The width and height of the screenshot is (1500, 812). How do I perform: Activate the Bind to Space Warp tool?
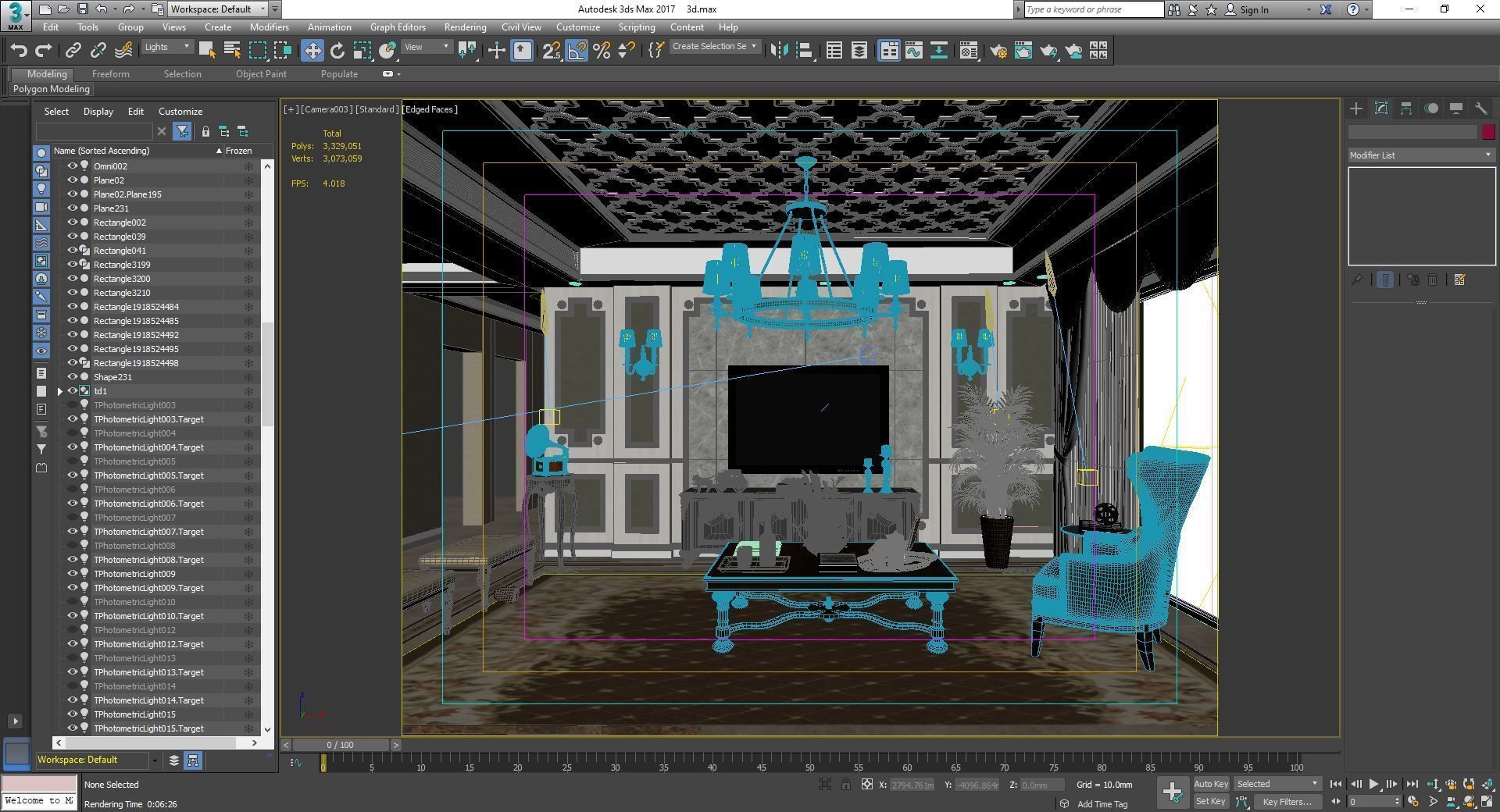(123, 51)
